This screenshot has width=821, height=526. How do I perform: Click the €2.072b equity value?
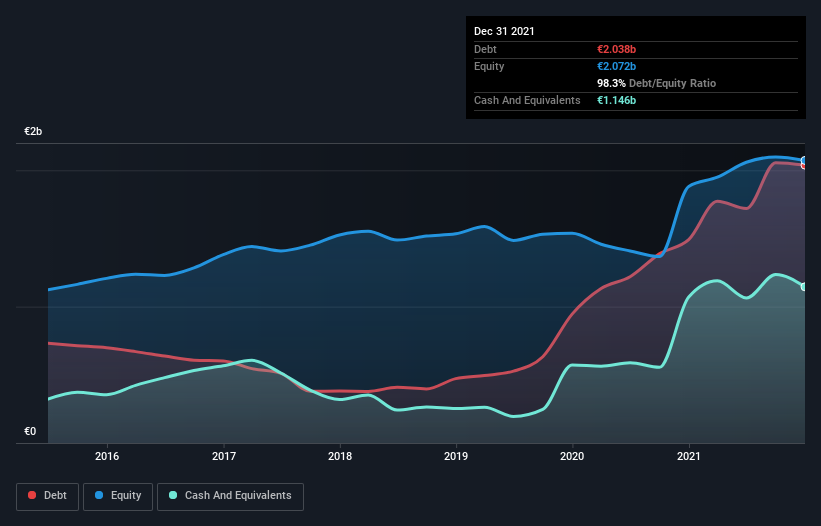pos(616,66)
